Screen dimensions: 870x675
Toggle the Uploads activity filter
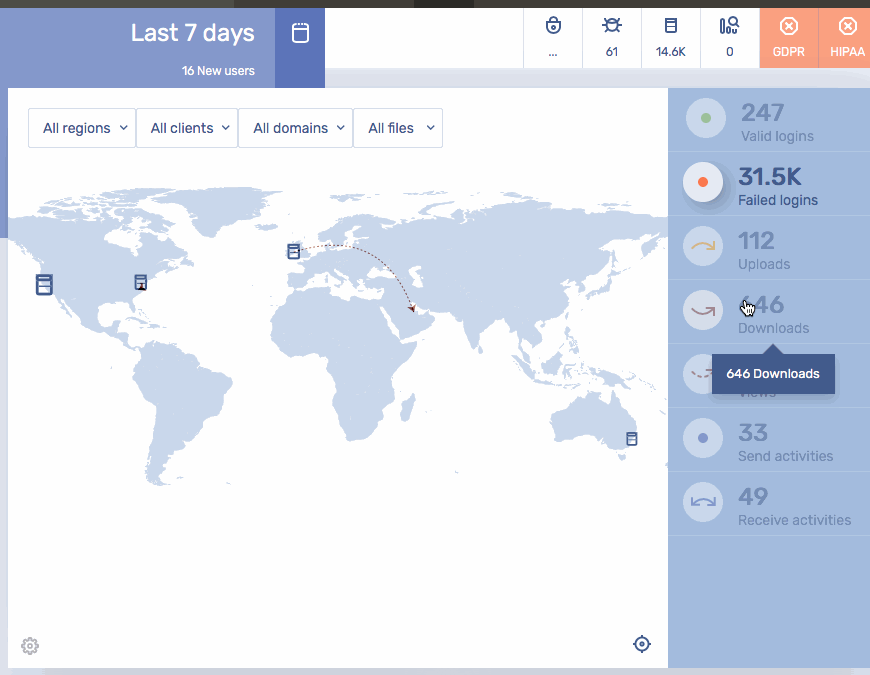point(704,247)
